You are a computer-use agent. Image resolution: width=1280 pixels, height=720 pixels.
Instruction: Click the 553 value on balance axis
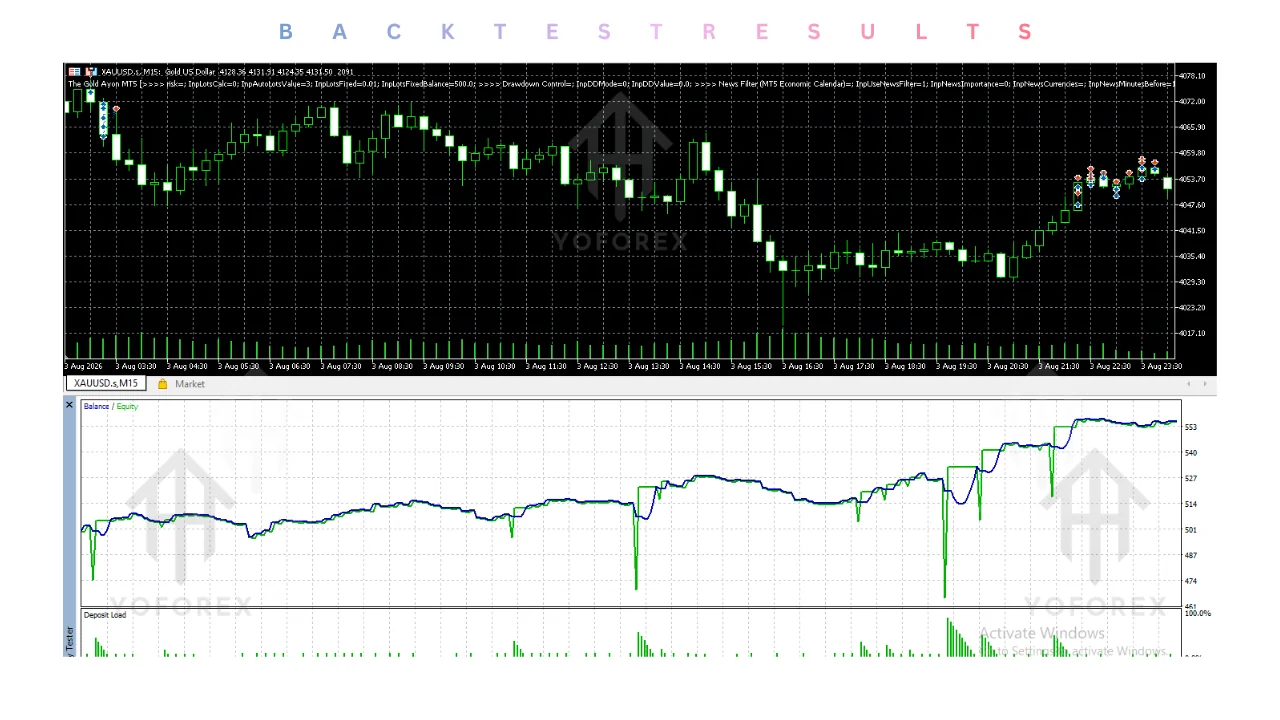click(1190, 427)
